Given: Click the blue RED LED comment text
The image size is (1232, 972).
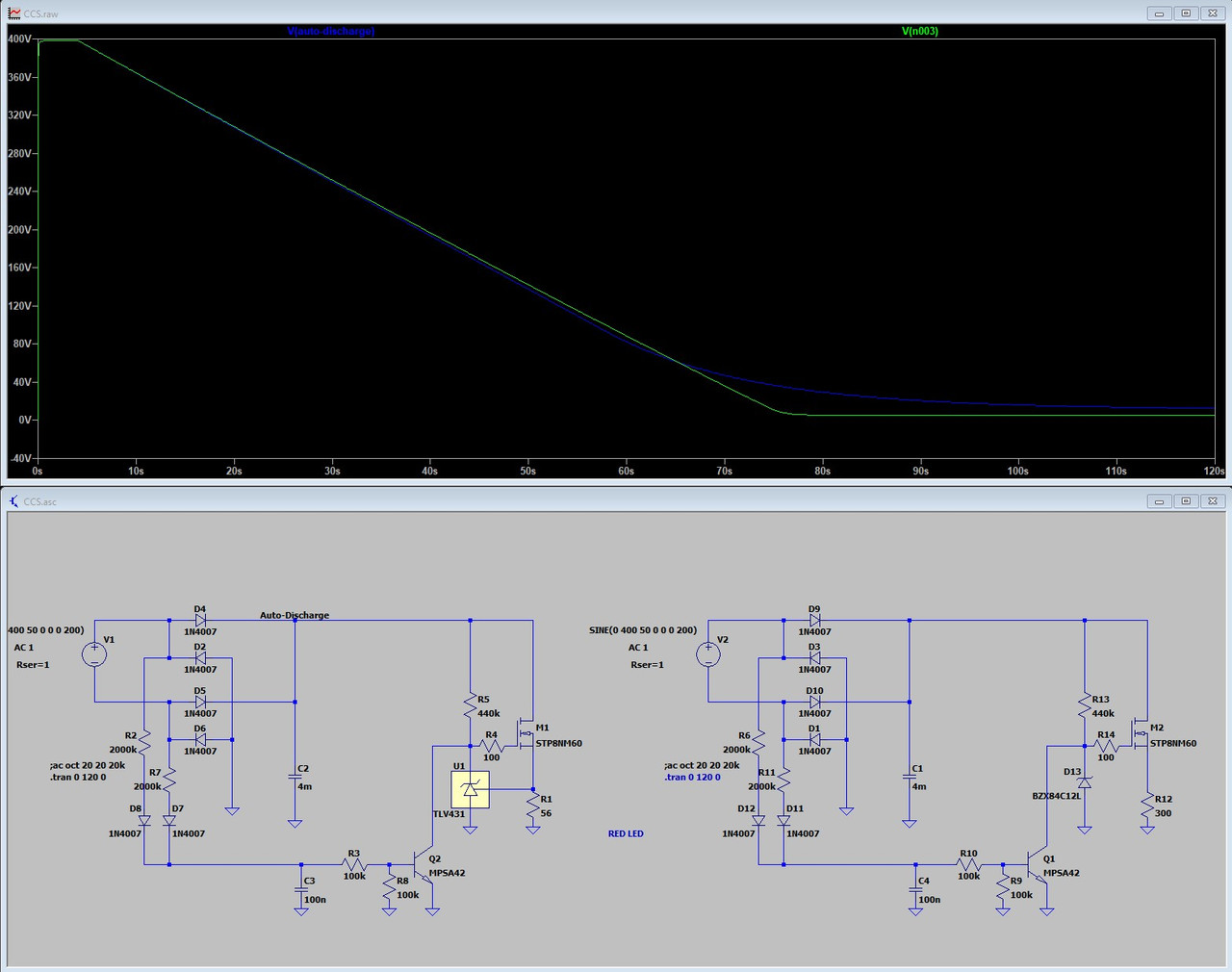Looking at the screenshot, I should pyautogui.click(x=626, y=833).
